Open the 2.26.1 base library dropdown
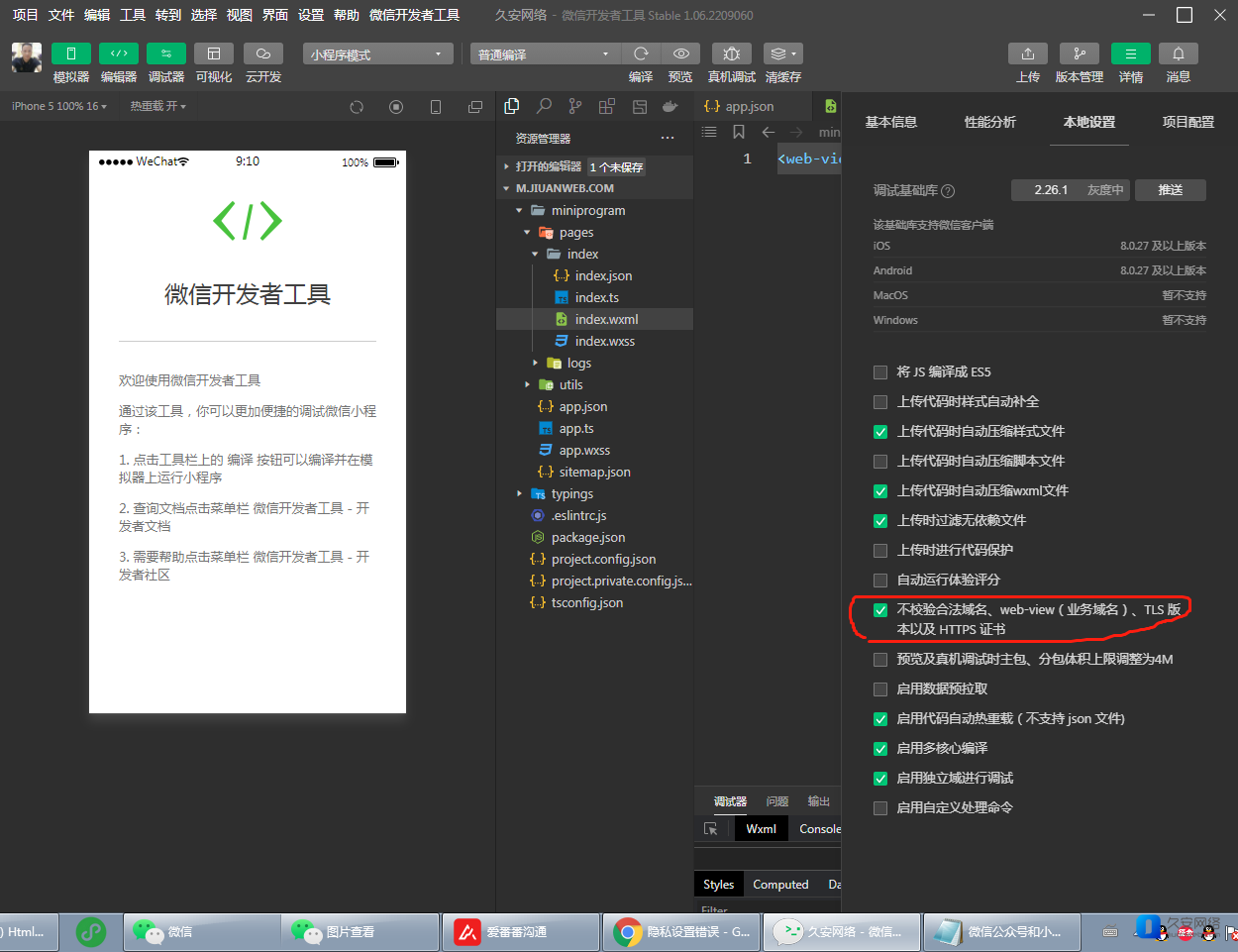 1071,189
